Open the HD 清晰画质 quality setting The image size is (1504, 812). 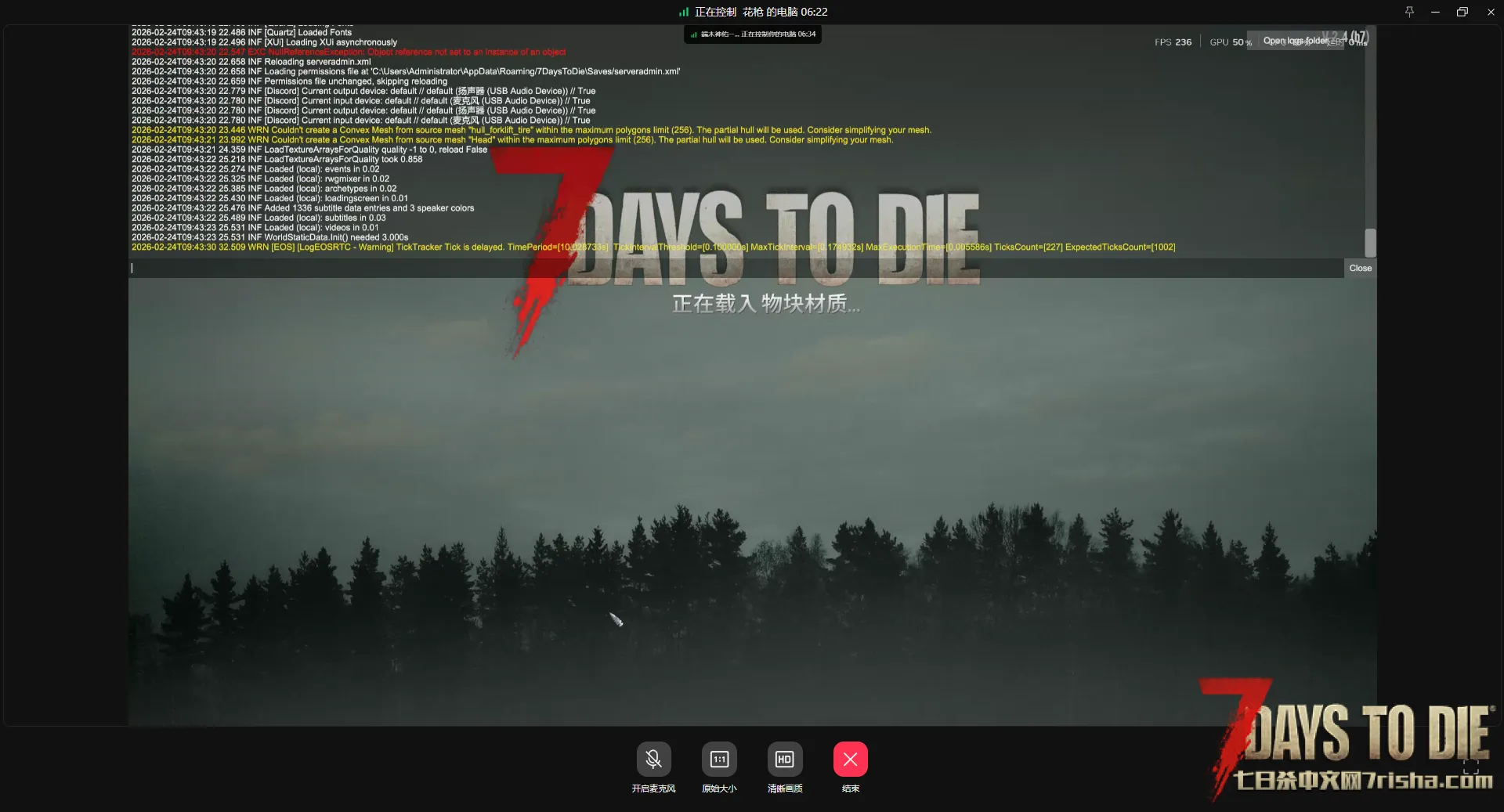pyautogui.click(x=784, y=760)
